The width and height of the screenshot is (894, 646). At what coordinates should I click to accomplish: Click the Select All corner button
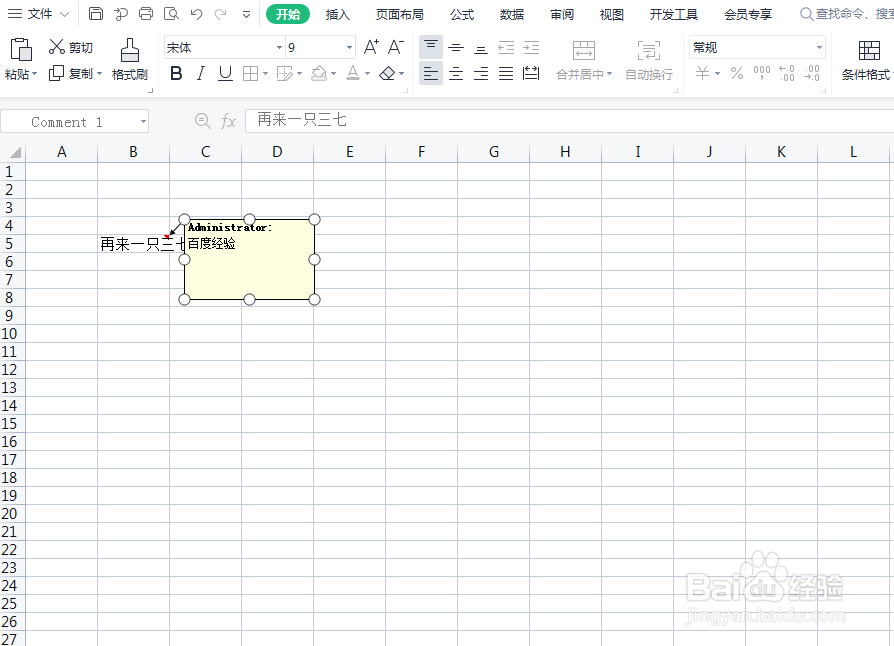pyautogui.click(x=13, y=152)
